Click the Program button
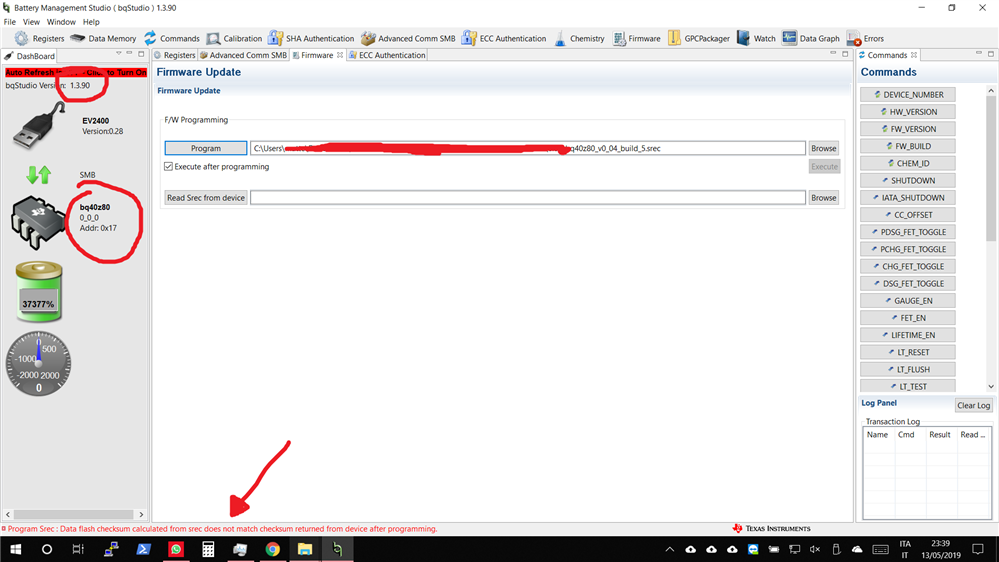 tap(206, 148)
